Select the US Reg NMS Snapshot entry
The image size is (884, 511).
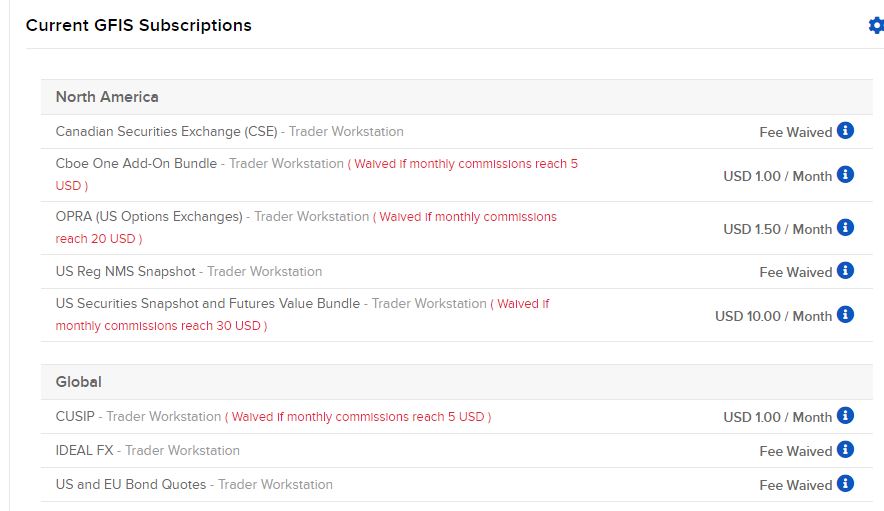(457, 272)
